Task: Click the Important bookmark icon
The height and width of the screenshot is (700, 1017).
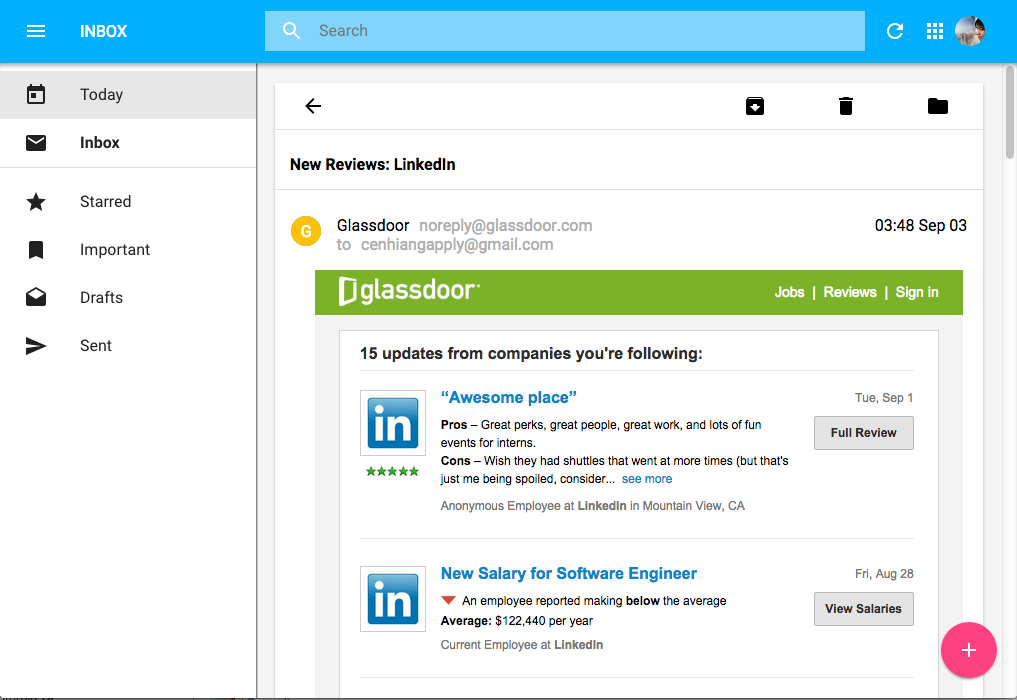Action: (36, 250)
